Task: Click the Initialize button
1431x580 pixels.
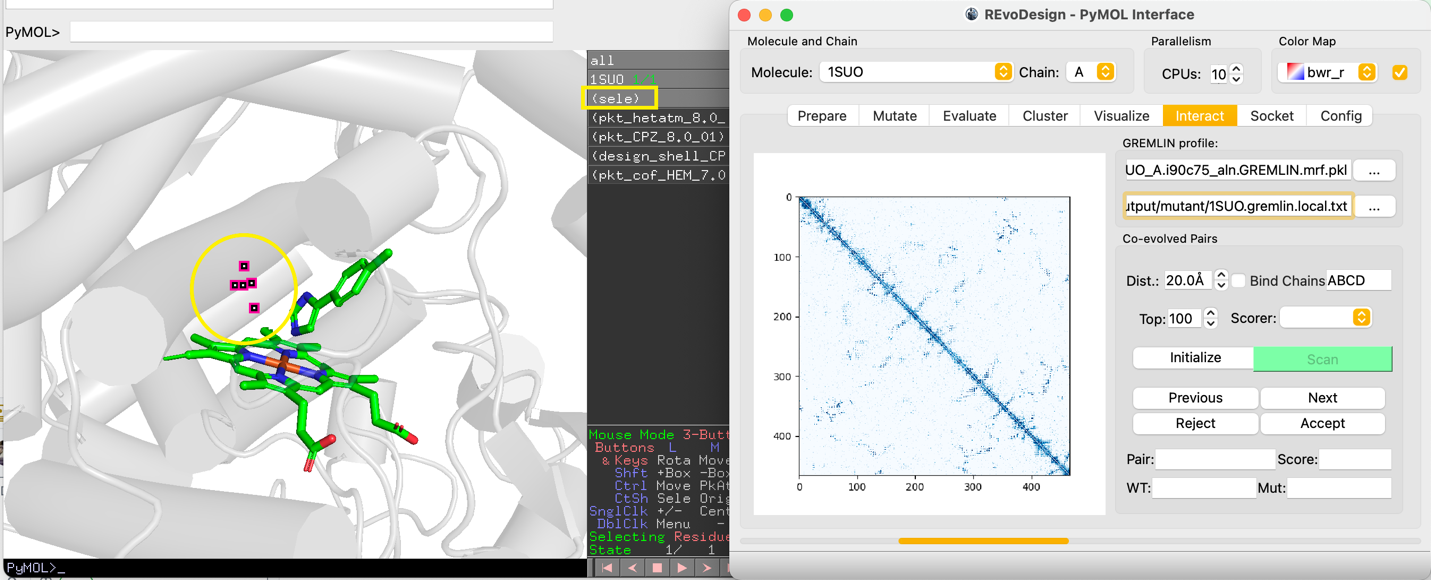Action: [1195, 358]
